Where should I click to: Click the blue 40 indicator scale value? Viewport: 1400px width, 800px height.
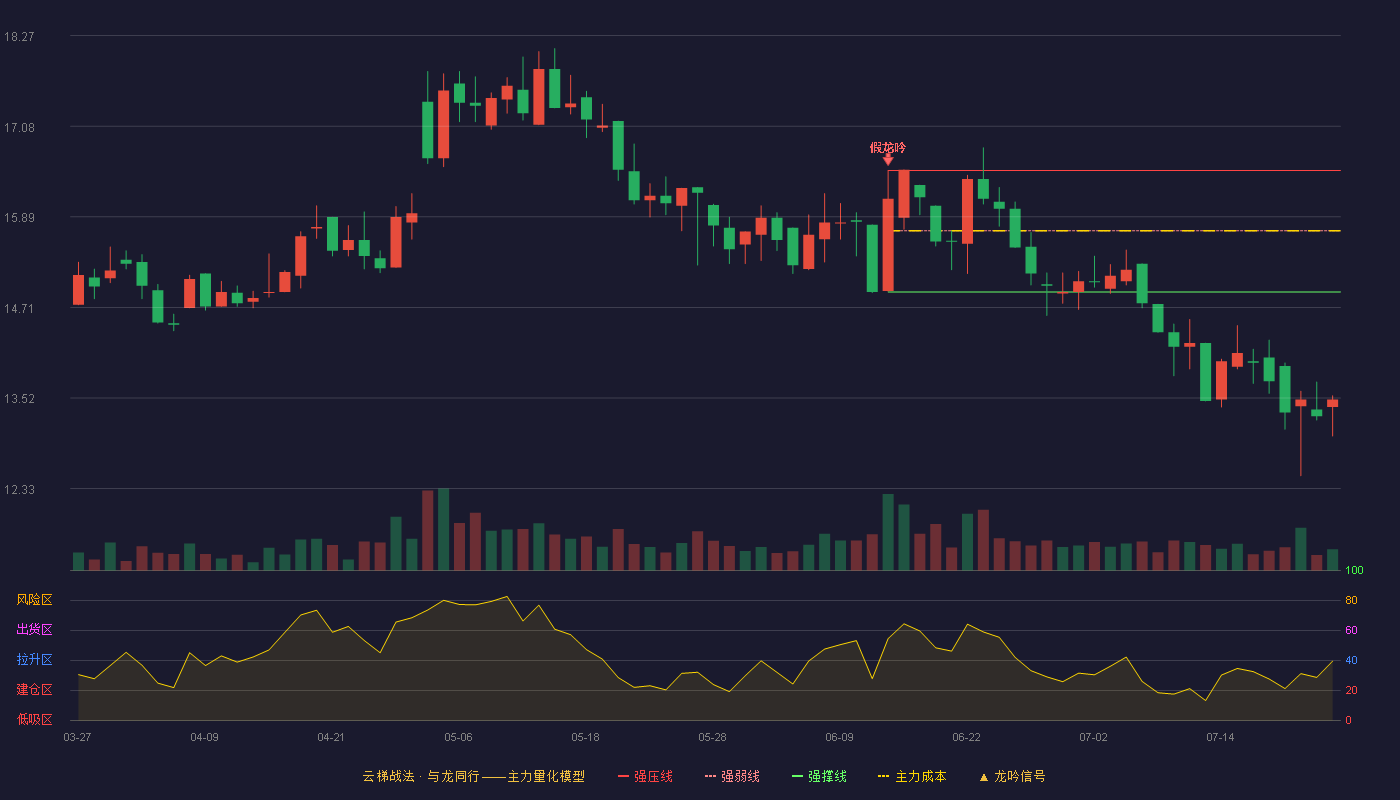[x=1351, y=660]
